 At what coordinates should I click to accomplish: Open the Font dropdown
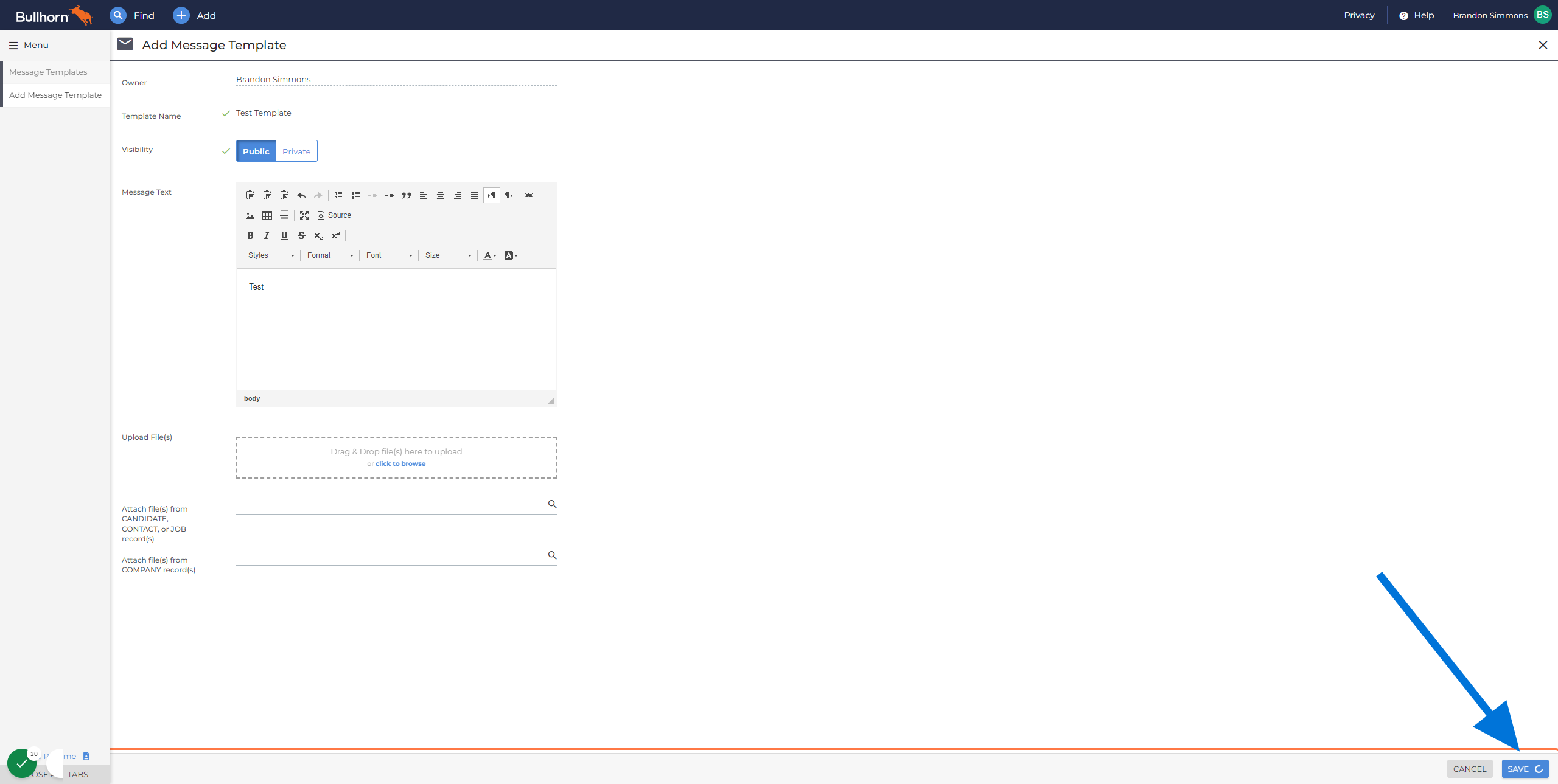click(389, 255)
